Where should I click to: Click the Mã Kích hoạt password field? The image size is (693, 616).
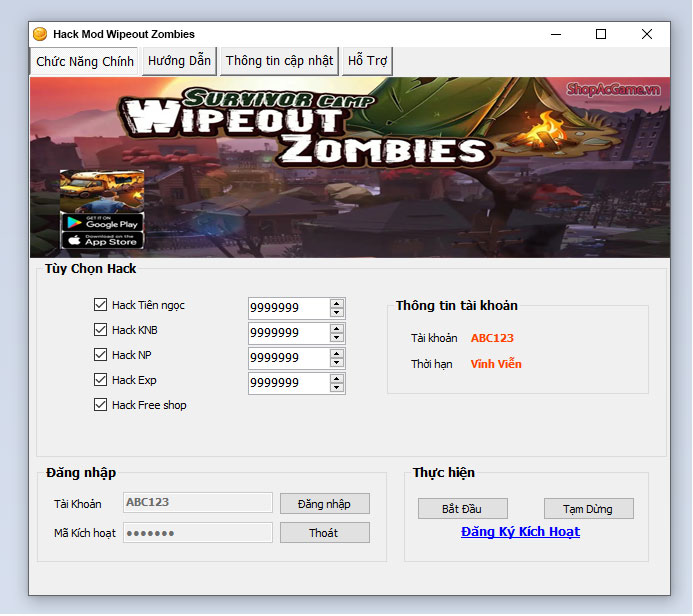(x=198, y=532)
